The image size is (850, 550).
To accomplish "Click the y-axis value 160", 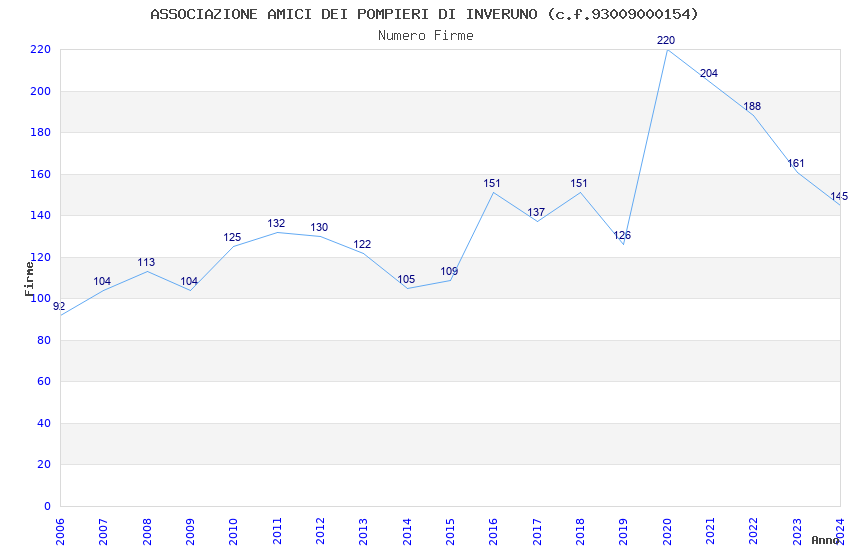I will [41, 174].
